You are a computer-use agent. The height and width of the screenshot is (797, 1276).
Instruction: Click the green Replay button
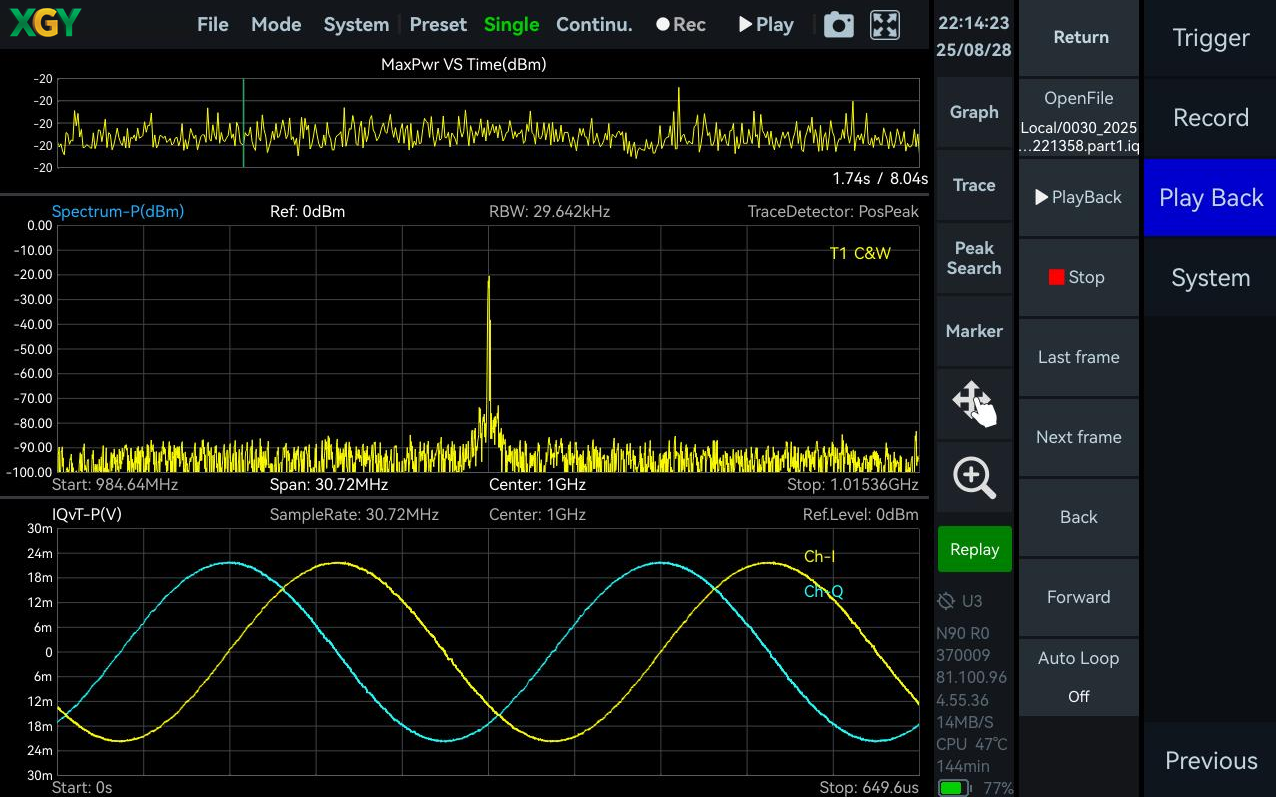[974, 549]
